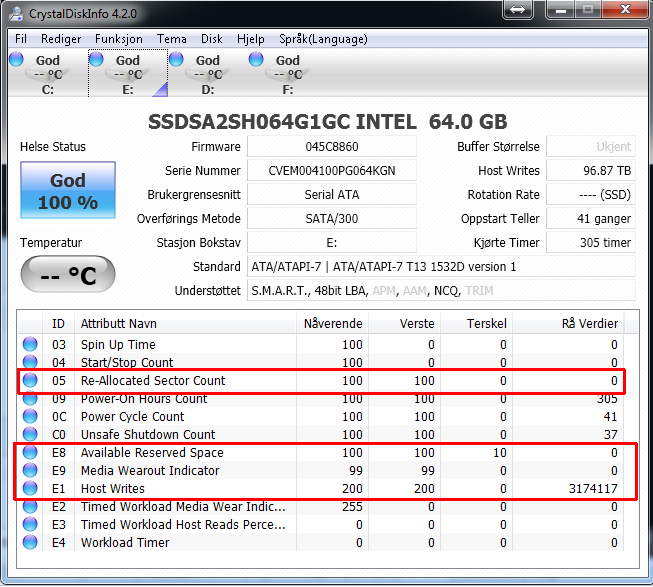Viewport: 653px width, 587px height.
Task: Click the Rotation Rate value field
Action: point(591,195)
